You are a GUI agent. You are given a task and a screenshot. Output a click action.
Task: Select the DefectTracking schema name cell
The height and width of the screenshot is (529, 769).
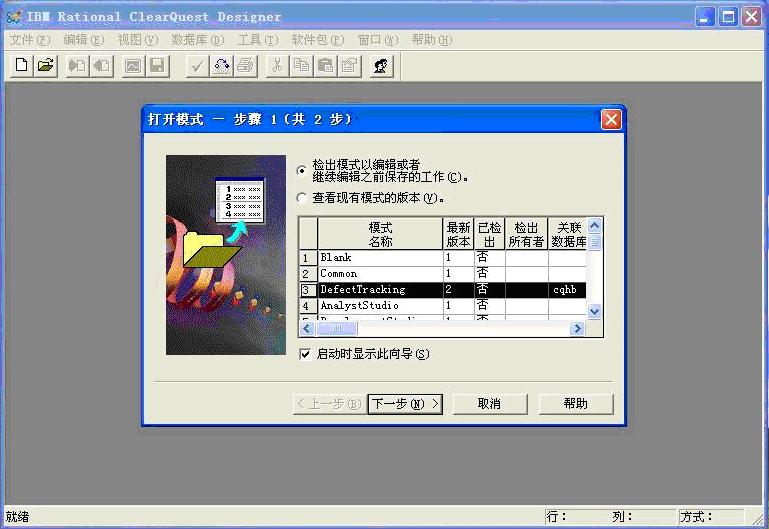click(380, 290)
